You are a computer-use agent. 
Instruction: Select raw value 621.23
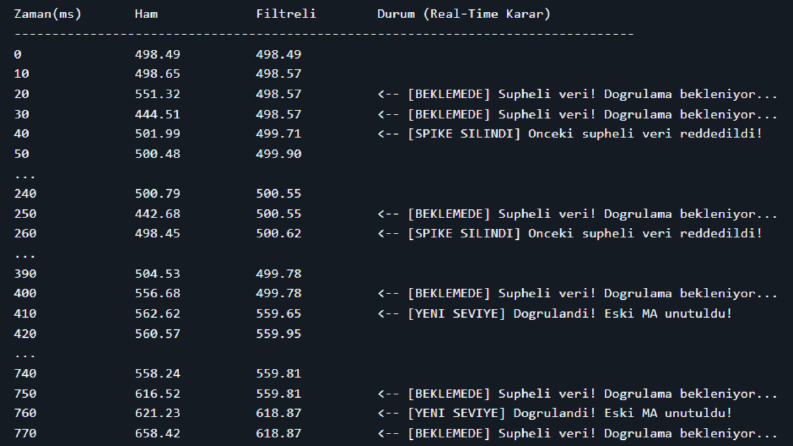point(157,413)
